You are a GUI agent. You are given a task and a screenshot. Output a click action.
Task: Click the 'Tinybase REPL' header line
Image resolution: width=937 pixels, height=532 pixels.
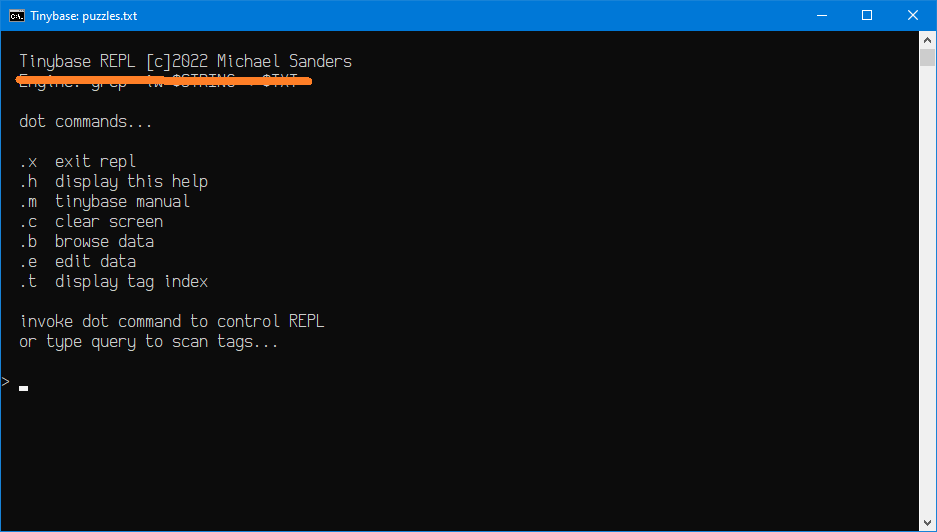tap(186, 62)
